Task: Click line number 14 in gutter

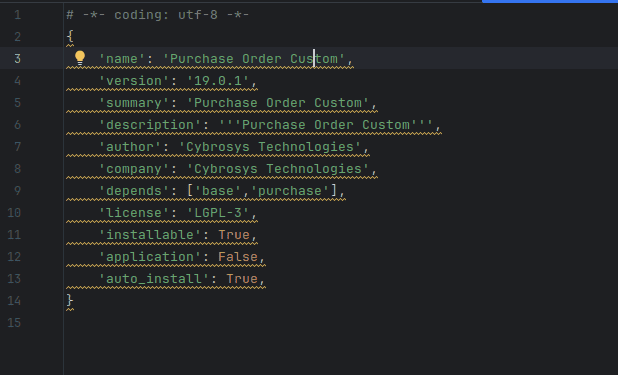Action: 14,301
